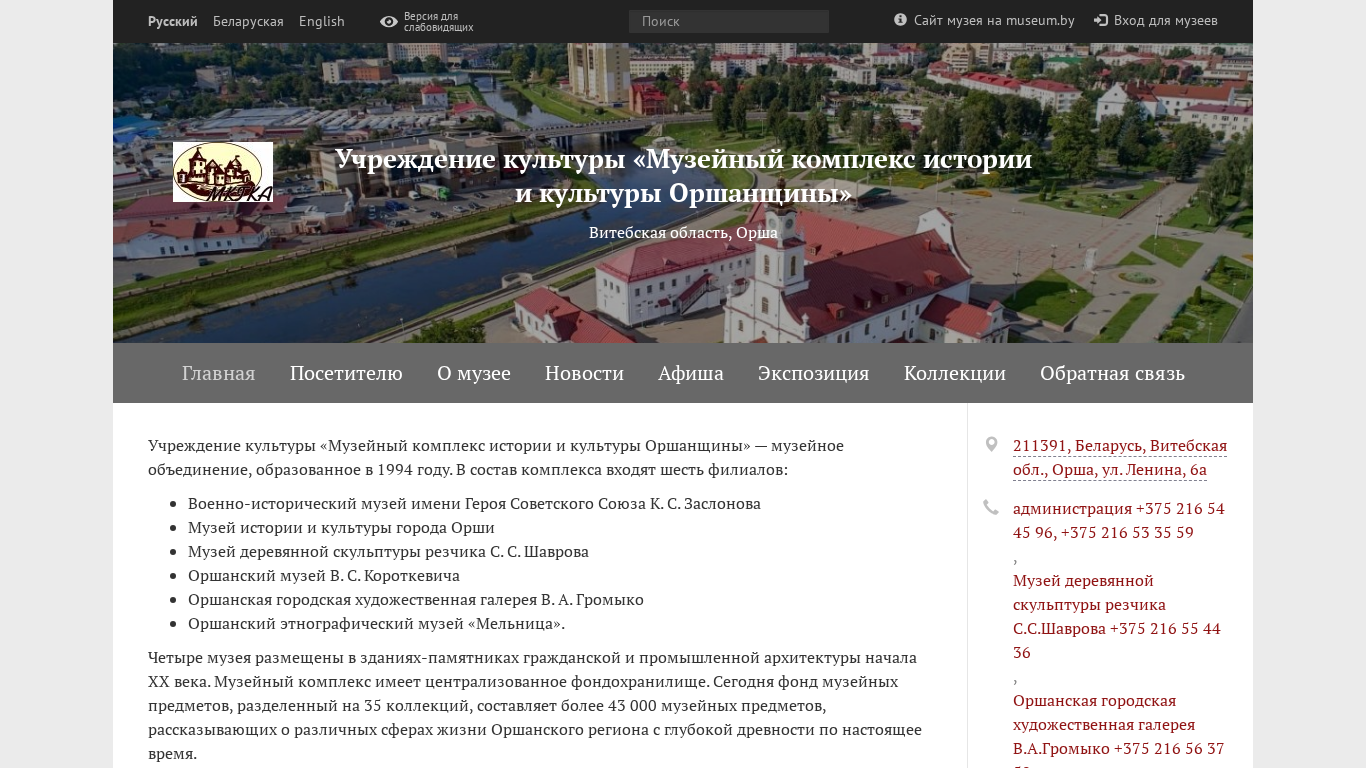Open the "Обратная связь" menu item

point(1112,373)
